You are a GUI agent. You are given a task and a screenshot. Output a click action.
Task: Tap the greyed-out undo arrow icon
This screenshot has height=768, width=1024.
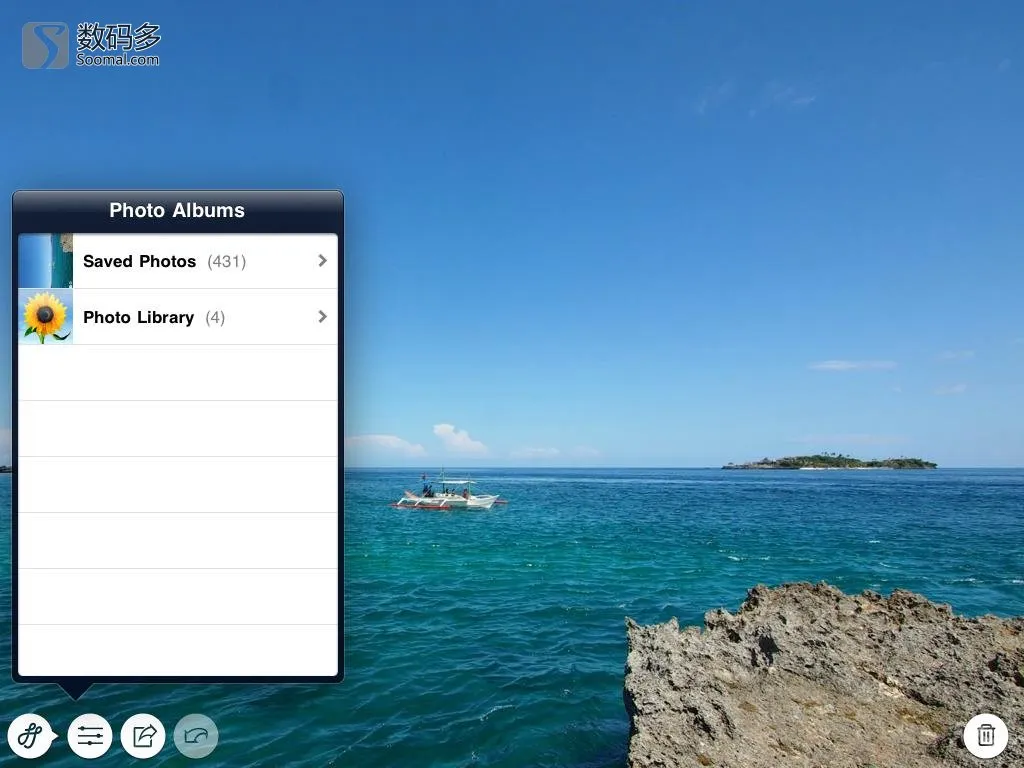pos(196,736)
